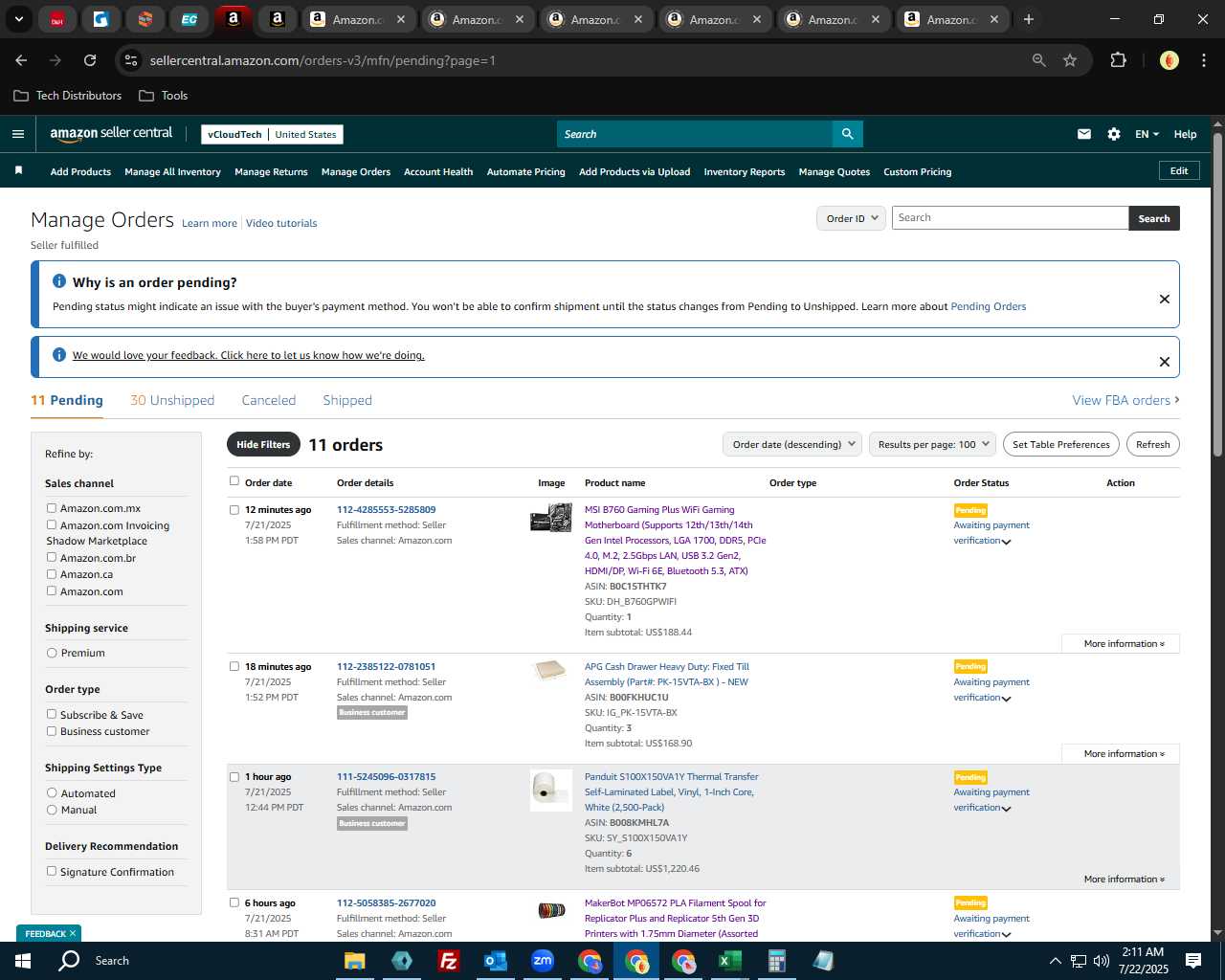Go back with the browser back arrow

point(21,60)
